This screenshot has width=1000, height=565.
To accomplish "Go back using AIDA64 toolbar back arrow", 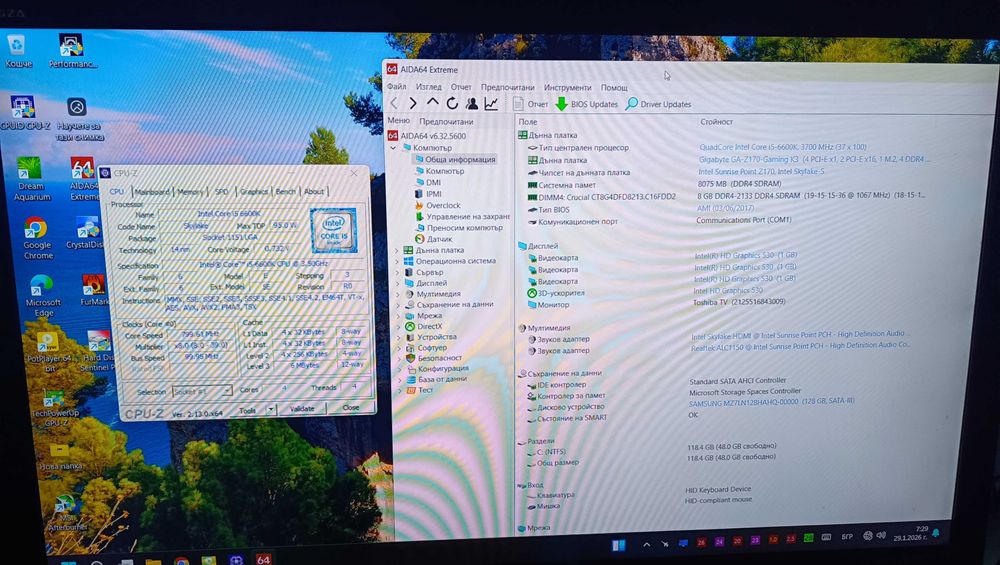I will [394, 103].
